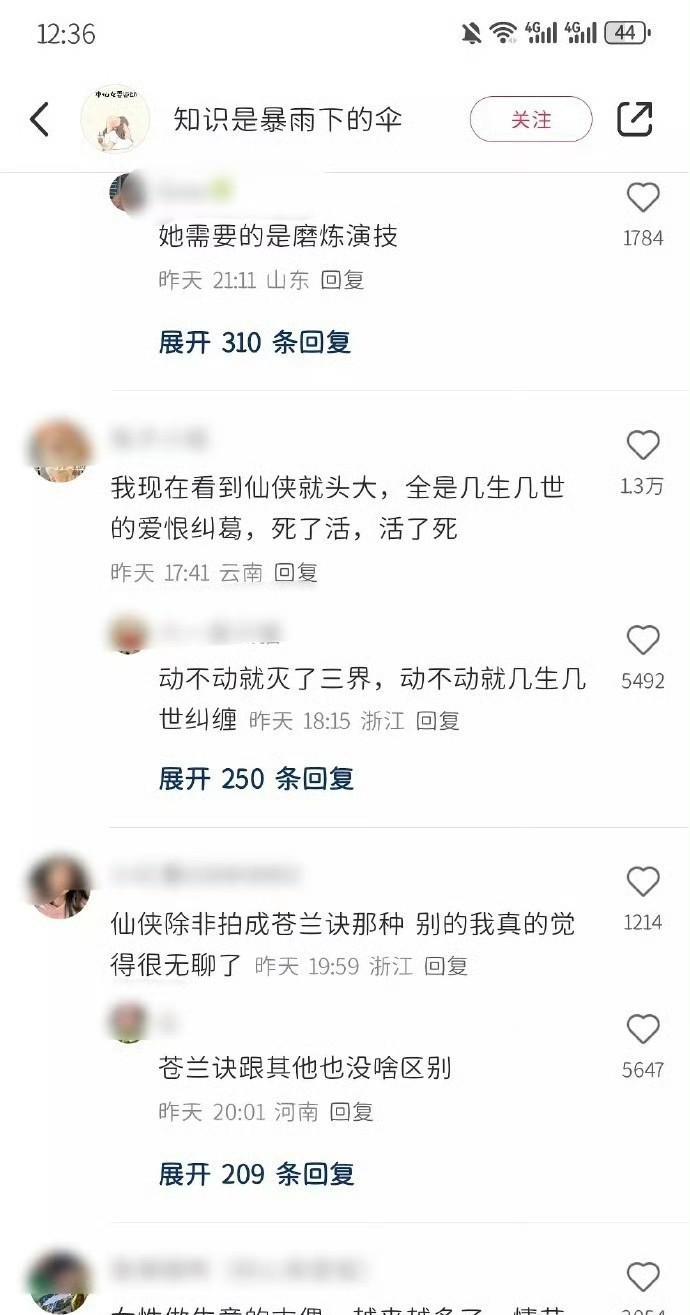Tap the heart on the 5647-like reply

tap(643, 1029)
